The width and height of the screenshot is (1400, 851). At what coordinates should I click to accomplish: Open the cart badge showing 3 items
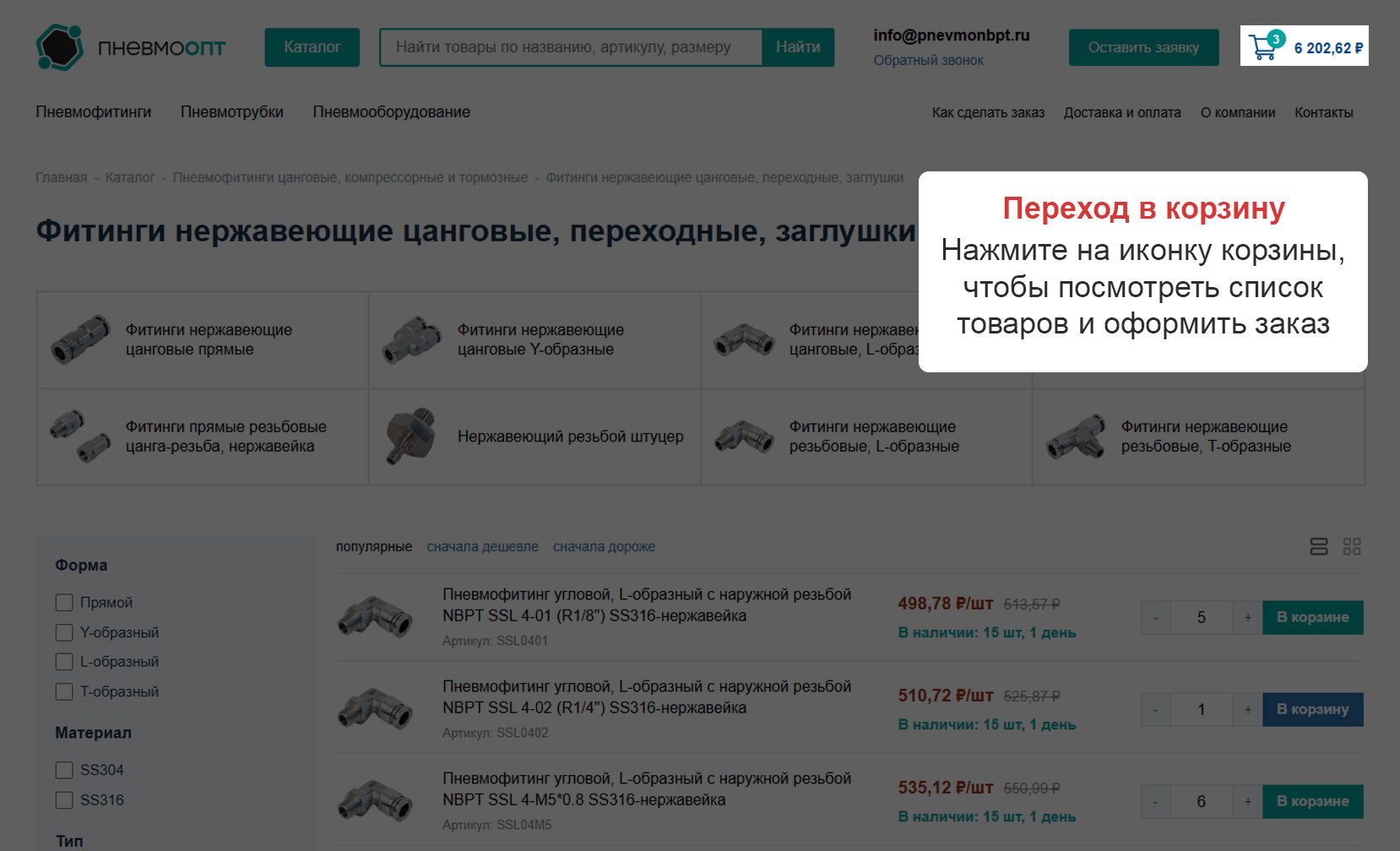(x=1278, y=37)
